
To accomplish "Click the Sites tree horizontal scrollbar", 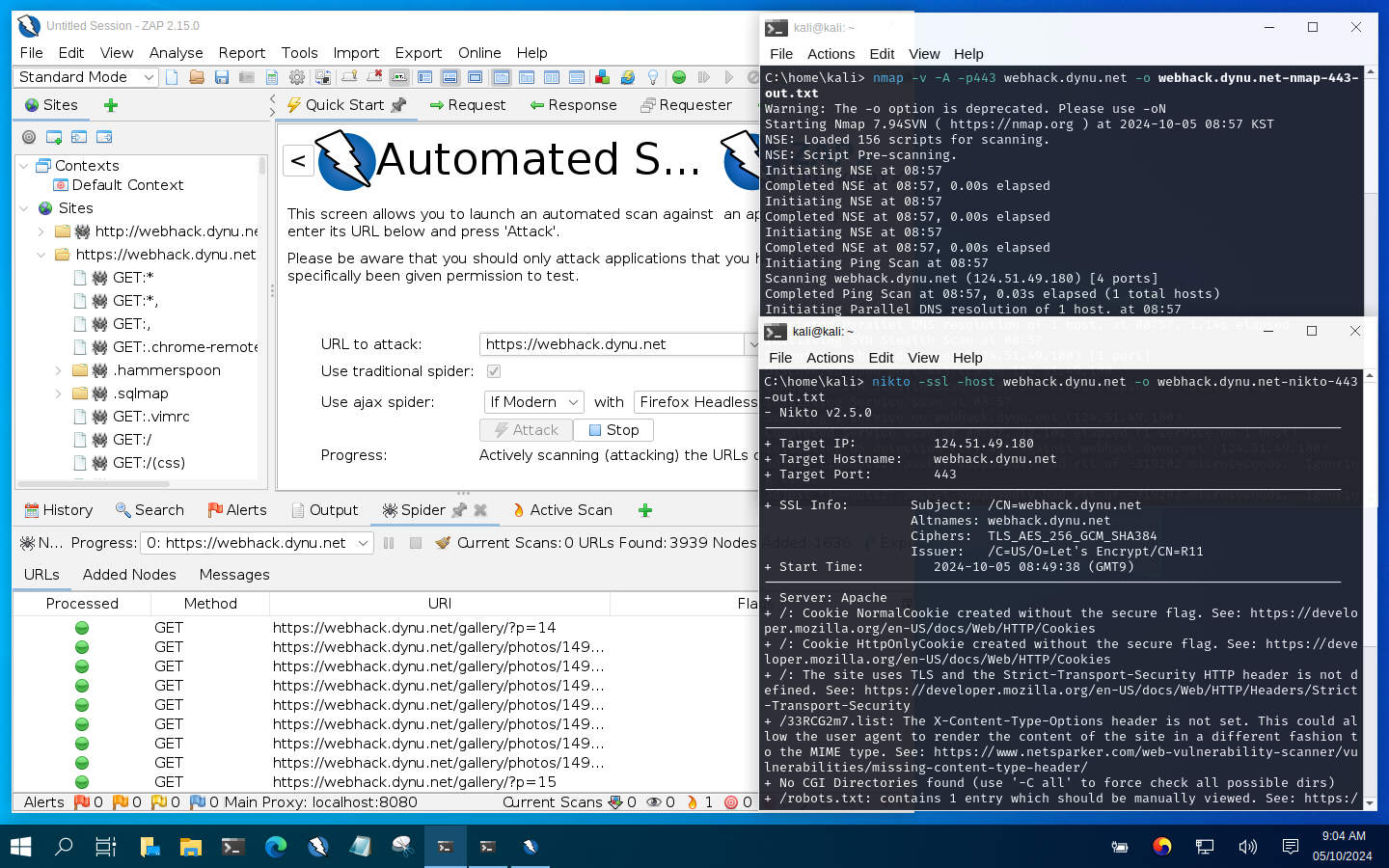I will (x=94, y=483).
